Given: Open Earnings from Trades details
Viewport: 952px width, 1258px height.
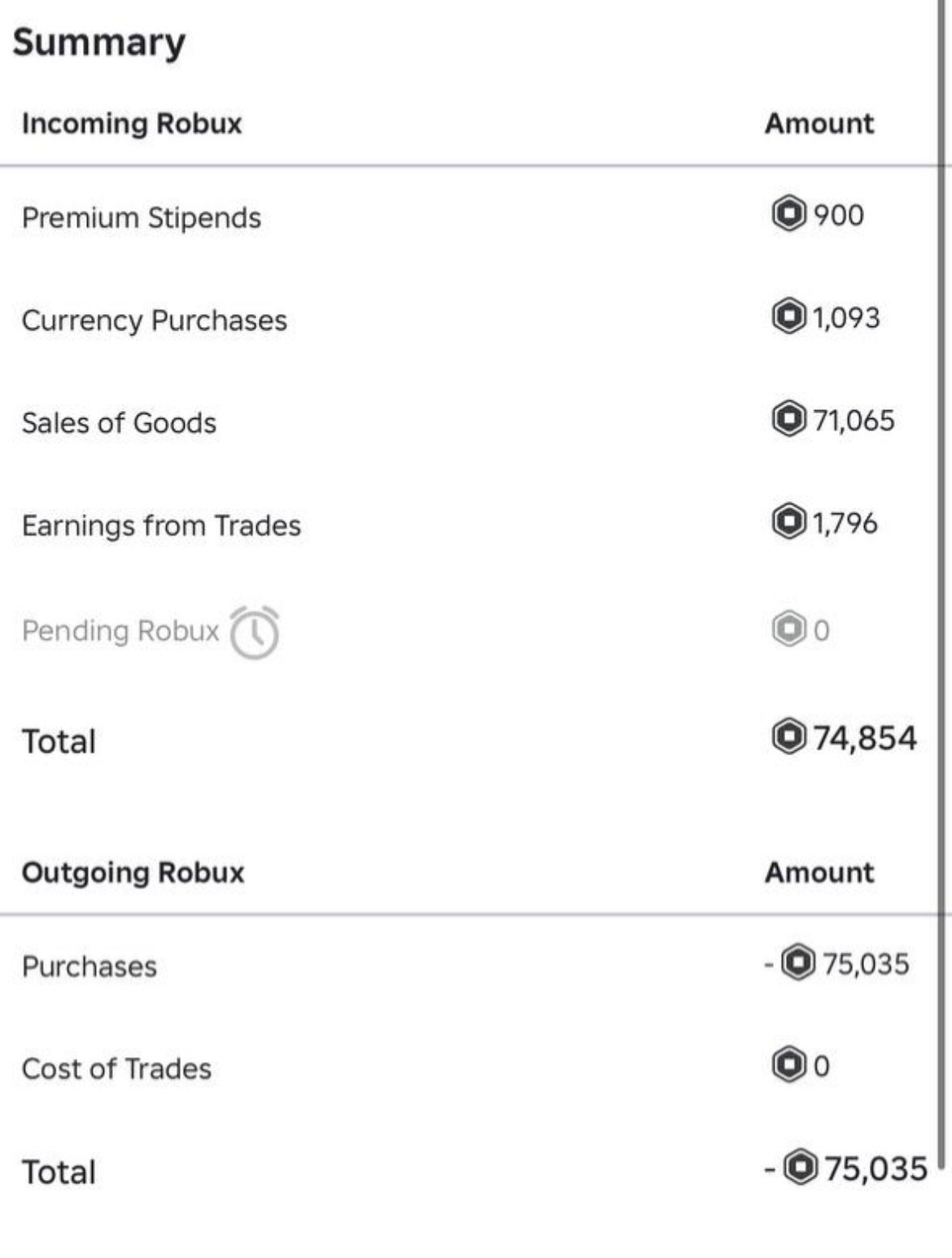Looking at the screenshot, I should click(469, 525).
